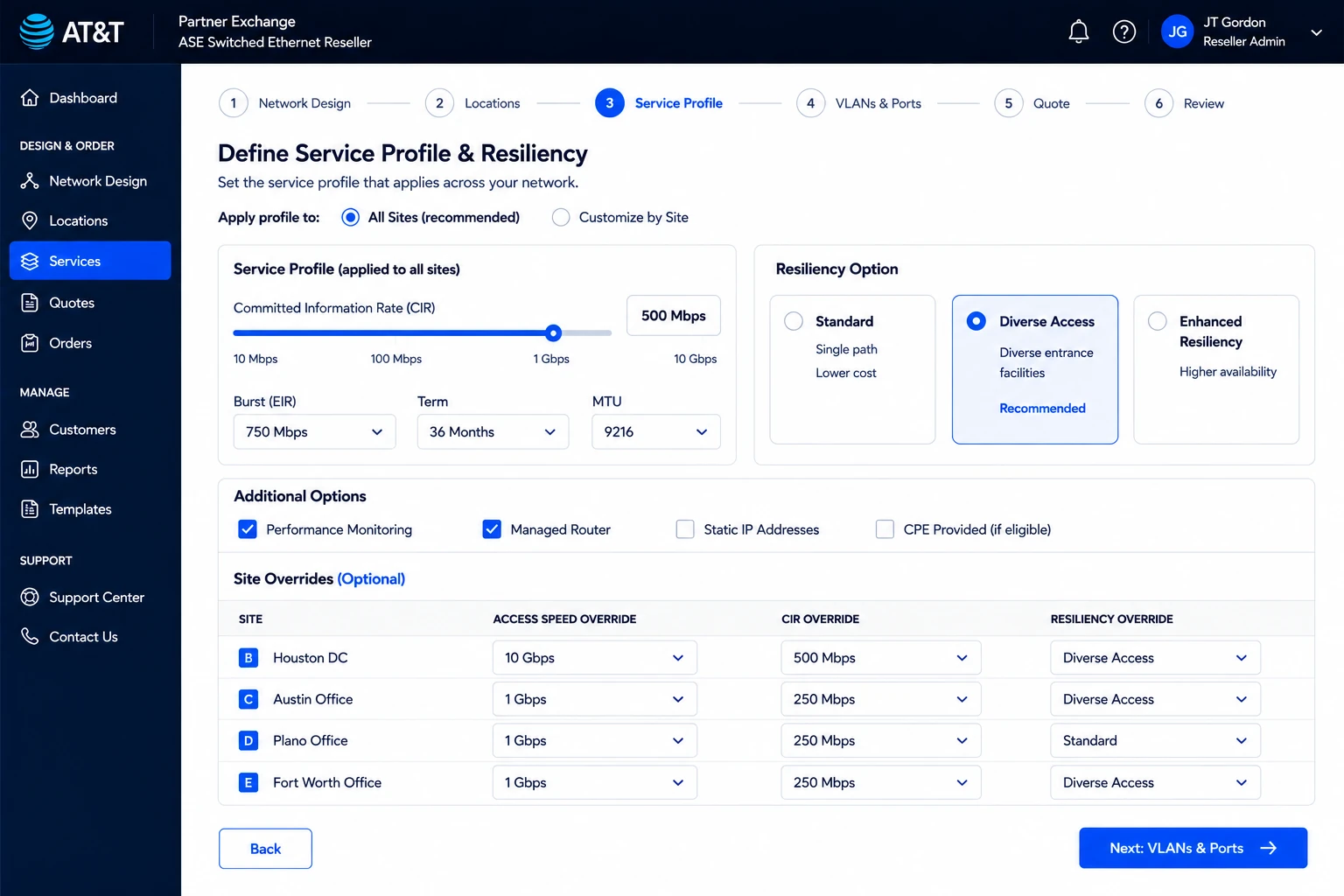Open Houston DC access speed dropdown
This screenshot has height=896, width=1344.
[595, 658]
